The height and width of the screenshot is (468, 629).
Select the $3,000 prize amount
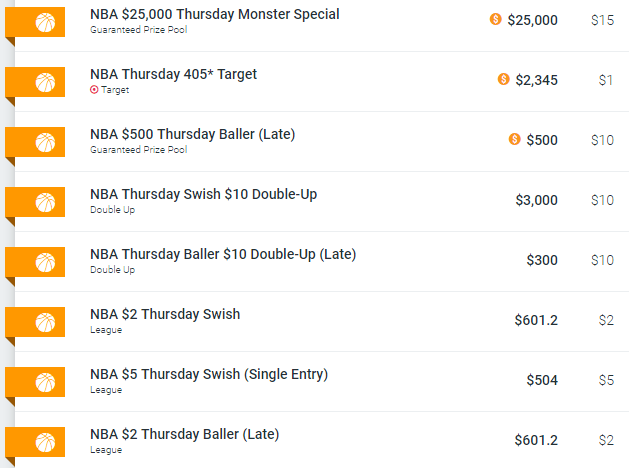(536, 200)
